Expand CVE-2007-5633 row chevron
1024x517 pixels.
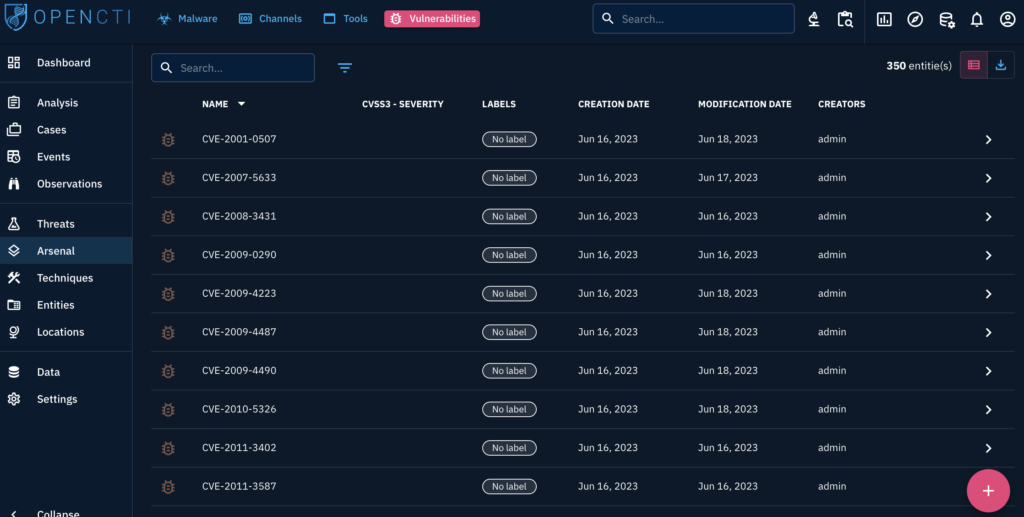(988, 178)
